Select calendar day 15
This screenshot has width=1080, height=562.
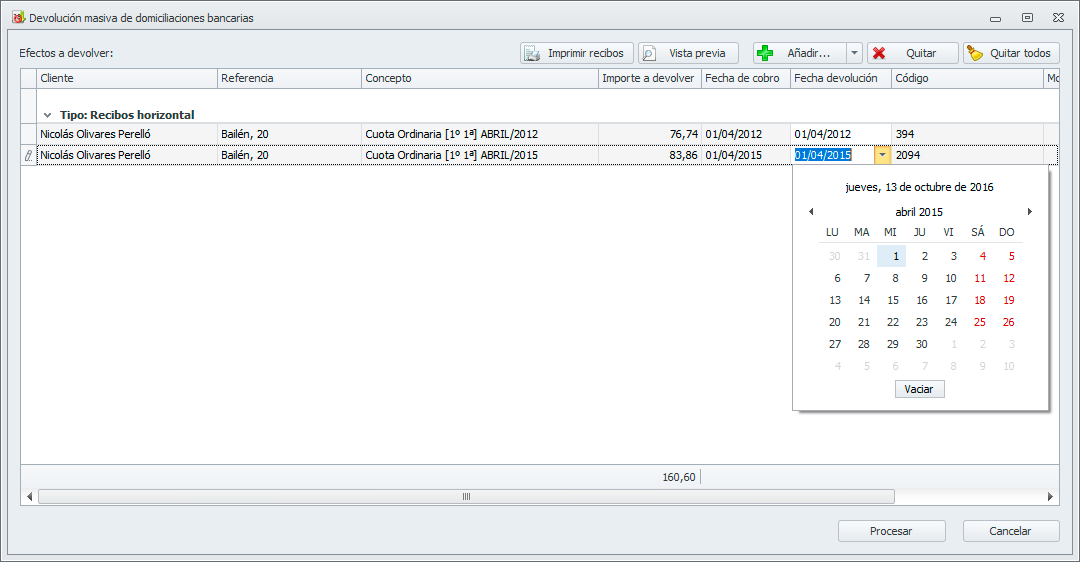(893, 300)
